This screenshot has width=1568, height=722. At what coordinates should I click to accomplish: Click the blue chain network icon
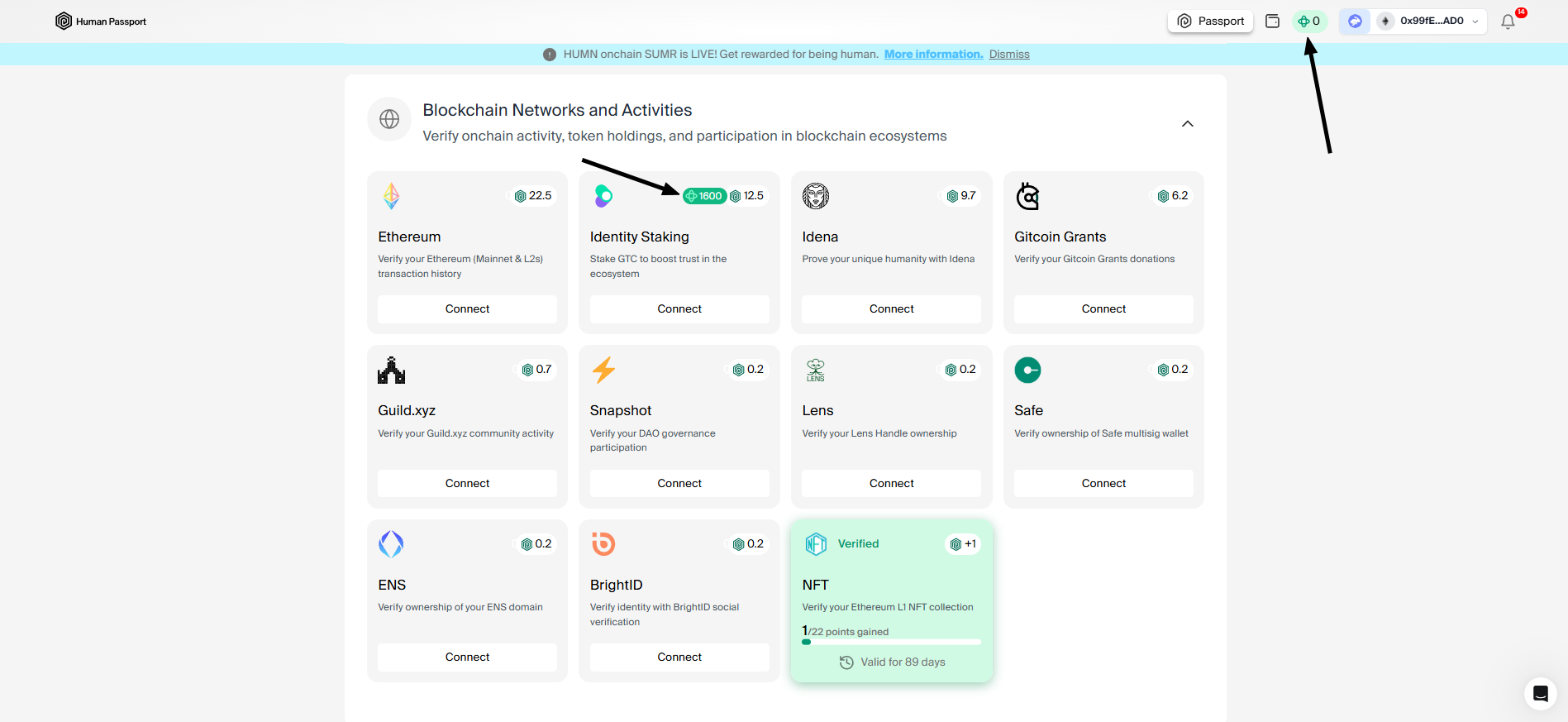point(1355,22)
